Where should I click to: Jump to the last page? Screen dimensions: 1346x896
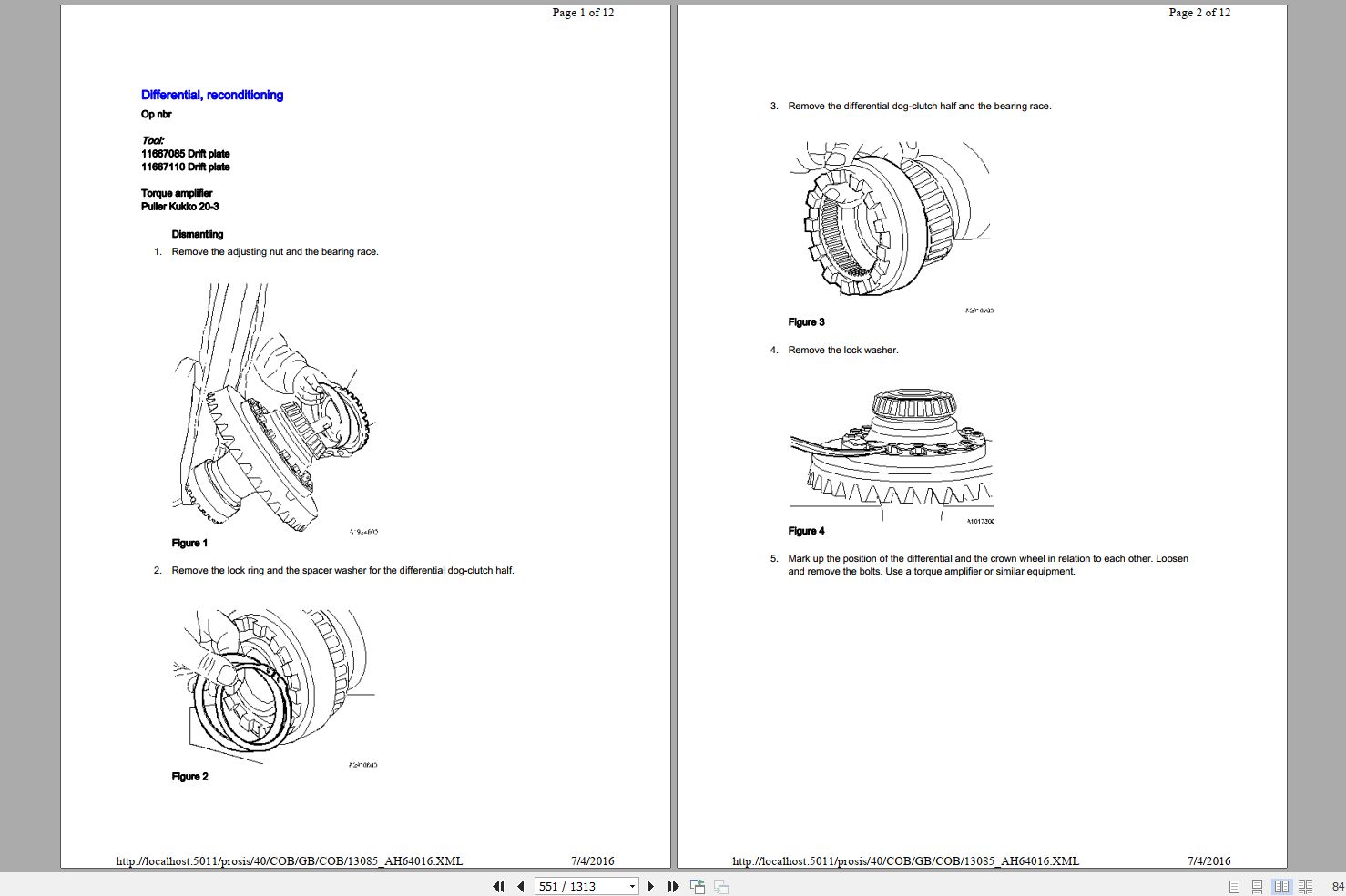(673, 886)
